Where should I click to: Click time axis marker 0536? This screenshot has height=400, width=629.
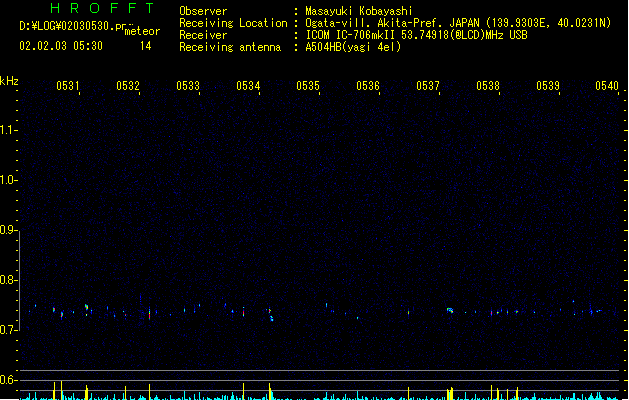point(368,86)
